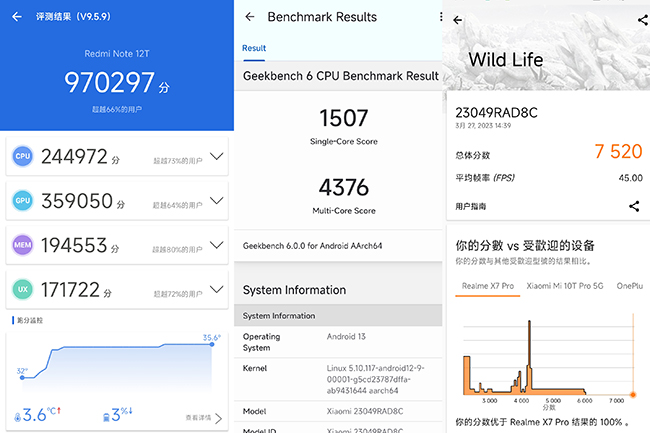The height and width of the screenshot is (433, 650).
Task: Select the Result tab in Geekbench
Action: click(x=254, y=48)
